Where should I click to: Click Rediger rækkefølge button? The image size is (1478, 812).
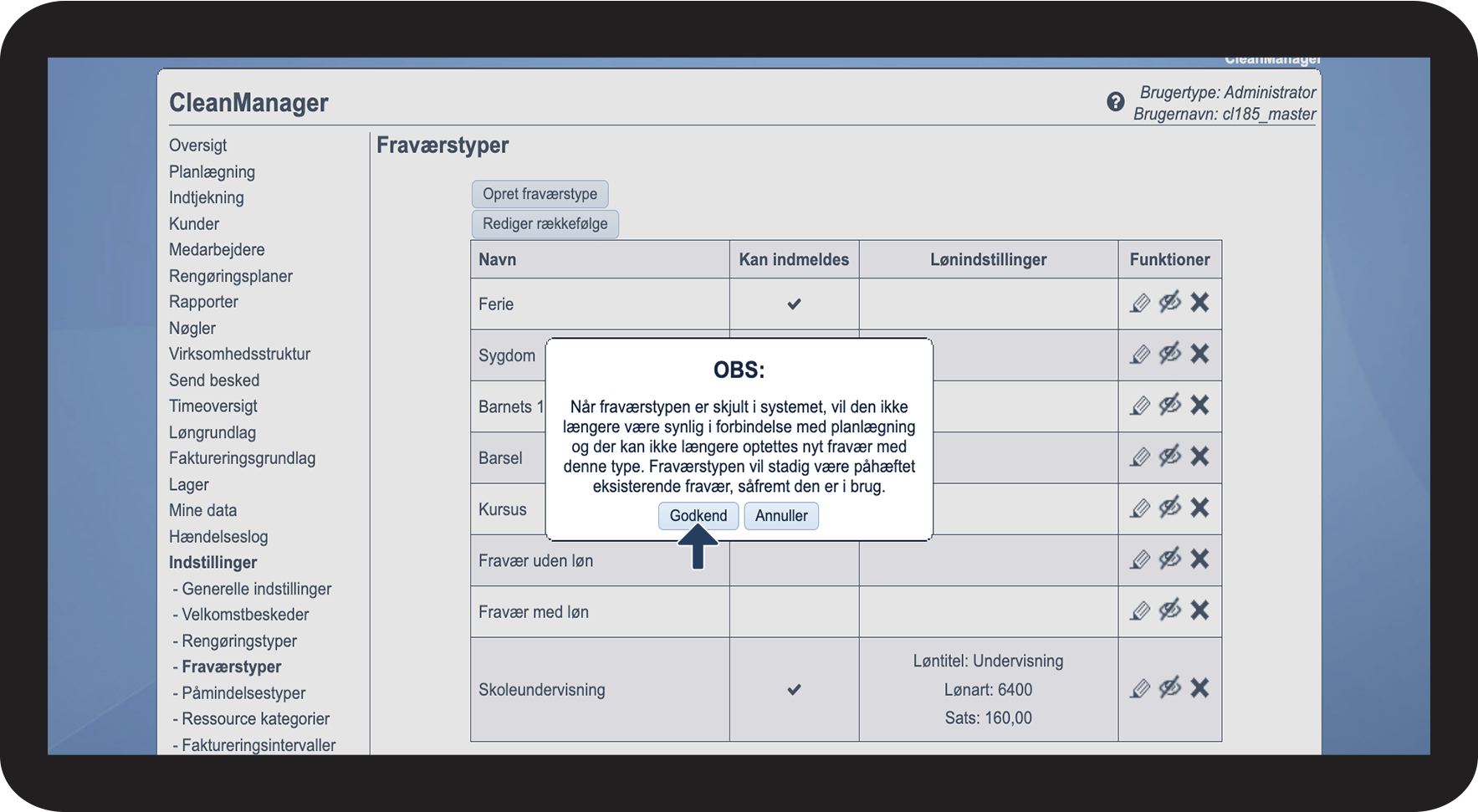(545, 224)
